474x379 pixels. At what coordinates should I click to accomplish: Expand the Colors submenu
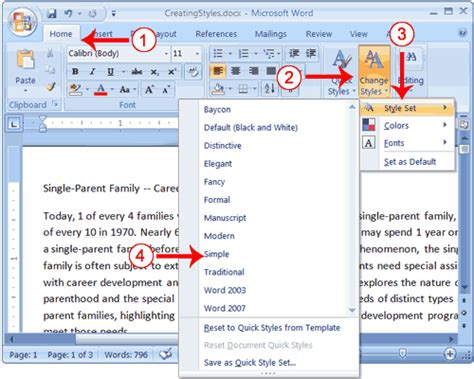coord(407,126)
